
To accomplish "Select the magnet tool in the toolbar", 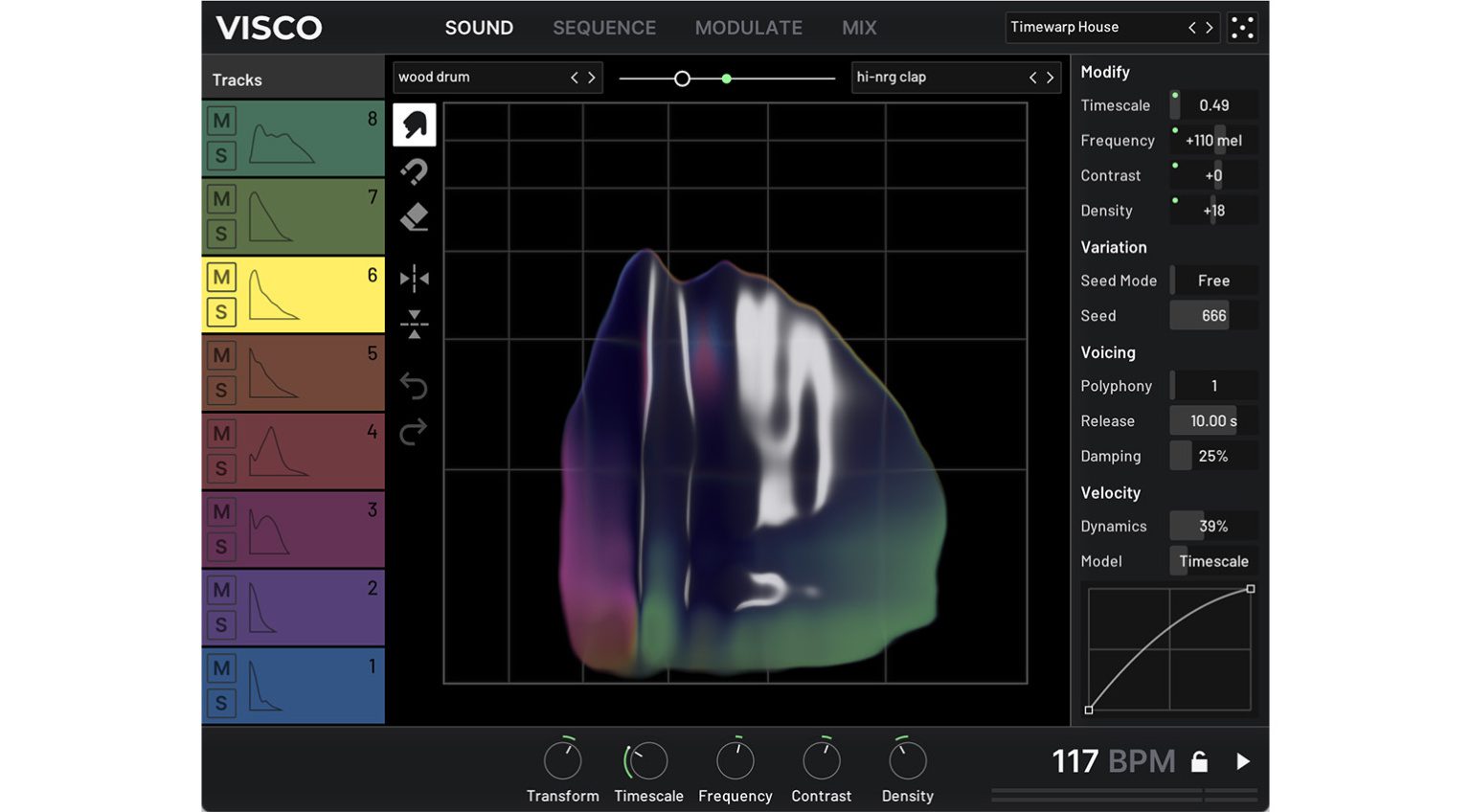I will tap(414, 171).
